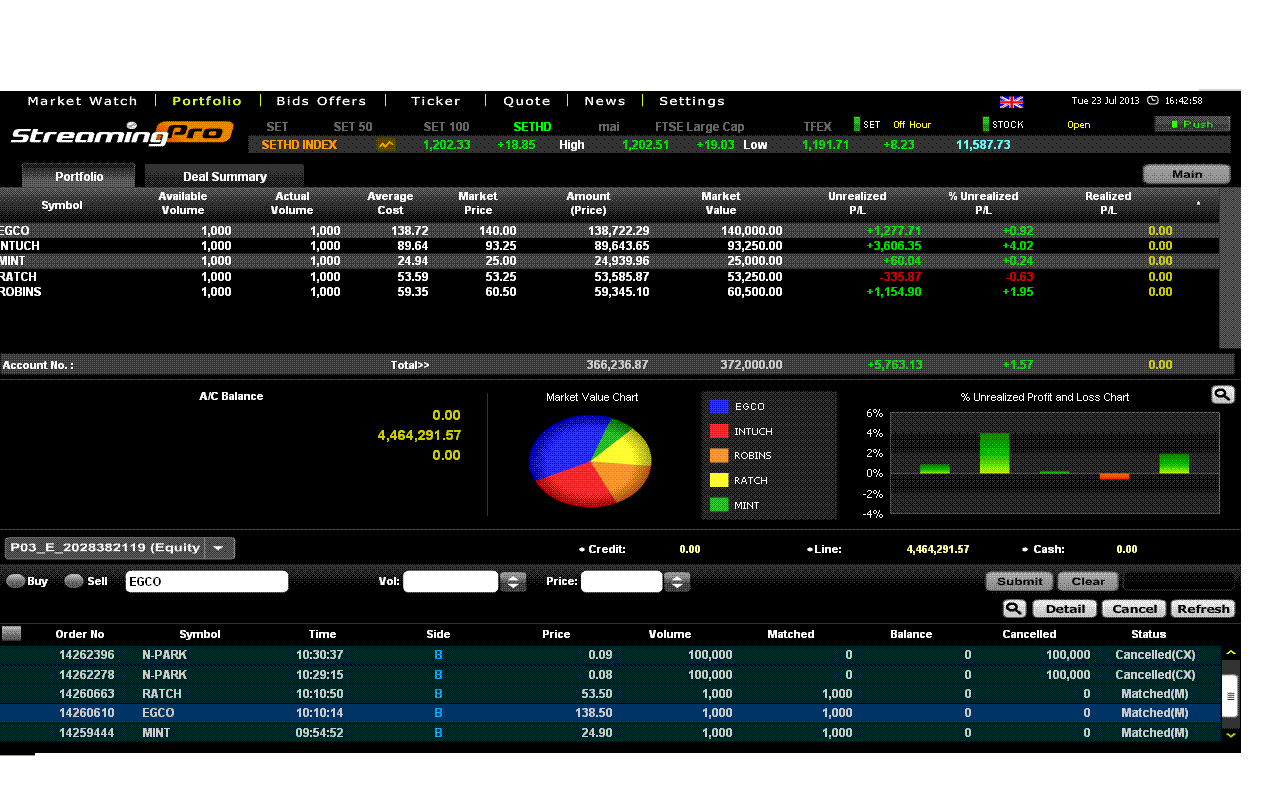Click the Status column header in order list
The height and width of the screenshot is (800, 1280).
coord(1148,634)
